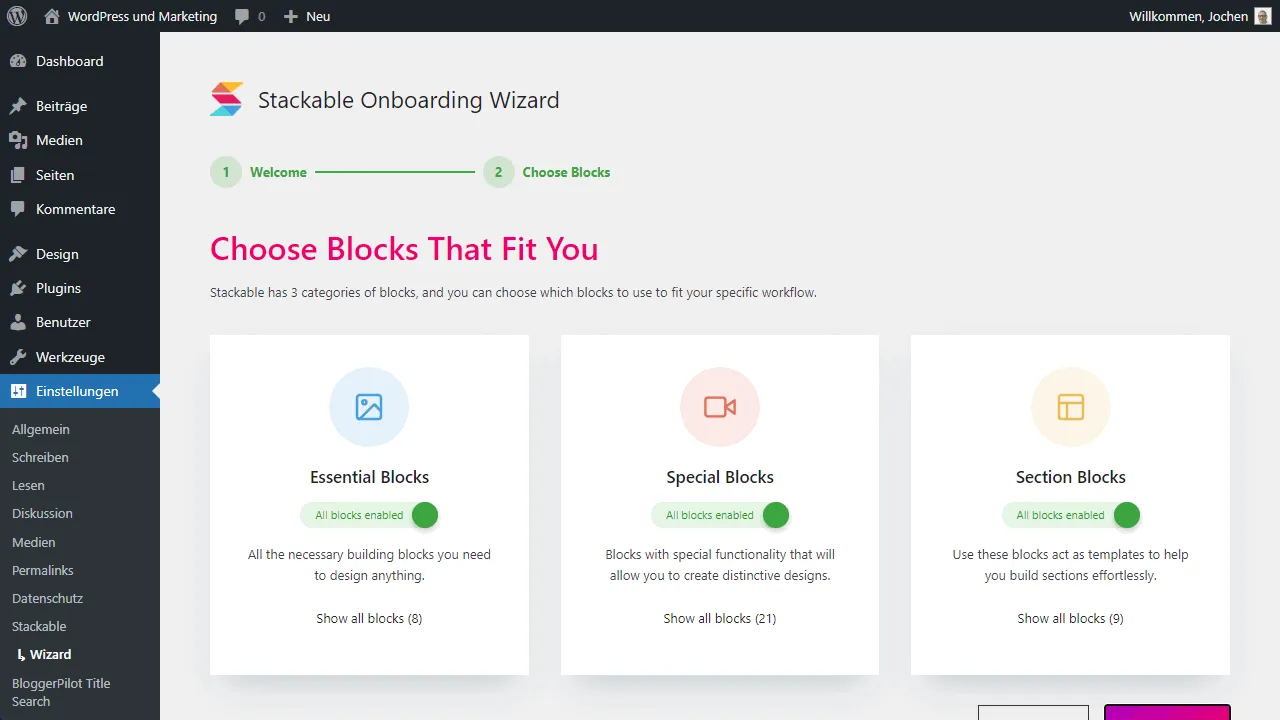Click Neu in the admin bar

pyautogui.click(x=318, y=16)
